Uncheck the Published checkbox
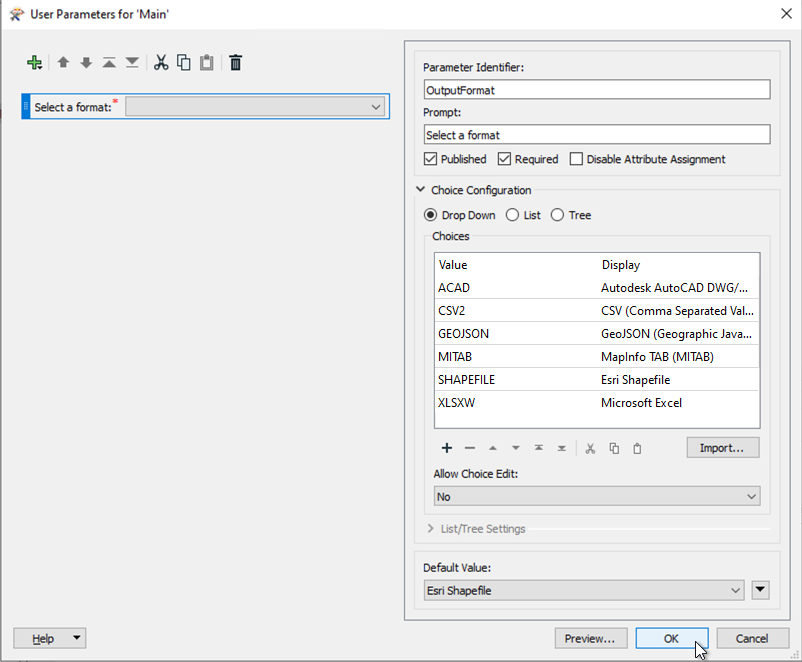Image resolution: width=802 pixels, height=662 pixels. tap(431, 159)
